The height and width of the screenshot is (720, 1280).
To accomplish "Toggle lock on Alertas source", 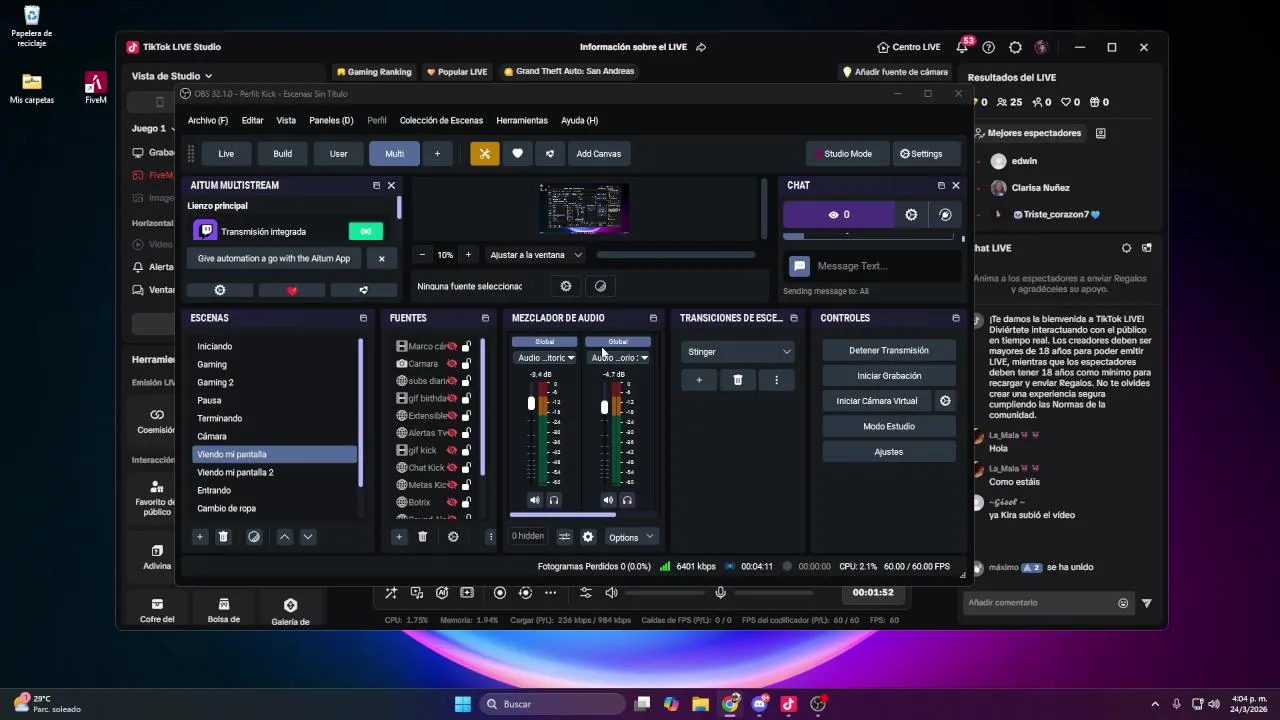I will (467, 433).
